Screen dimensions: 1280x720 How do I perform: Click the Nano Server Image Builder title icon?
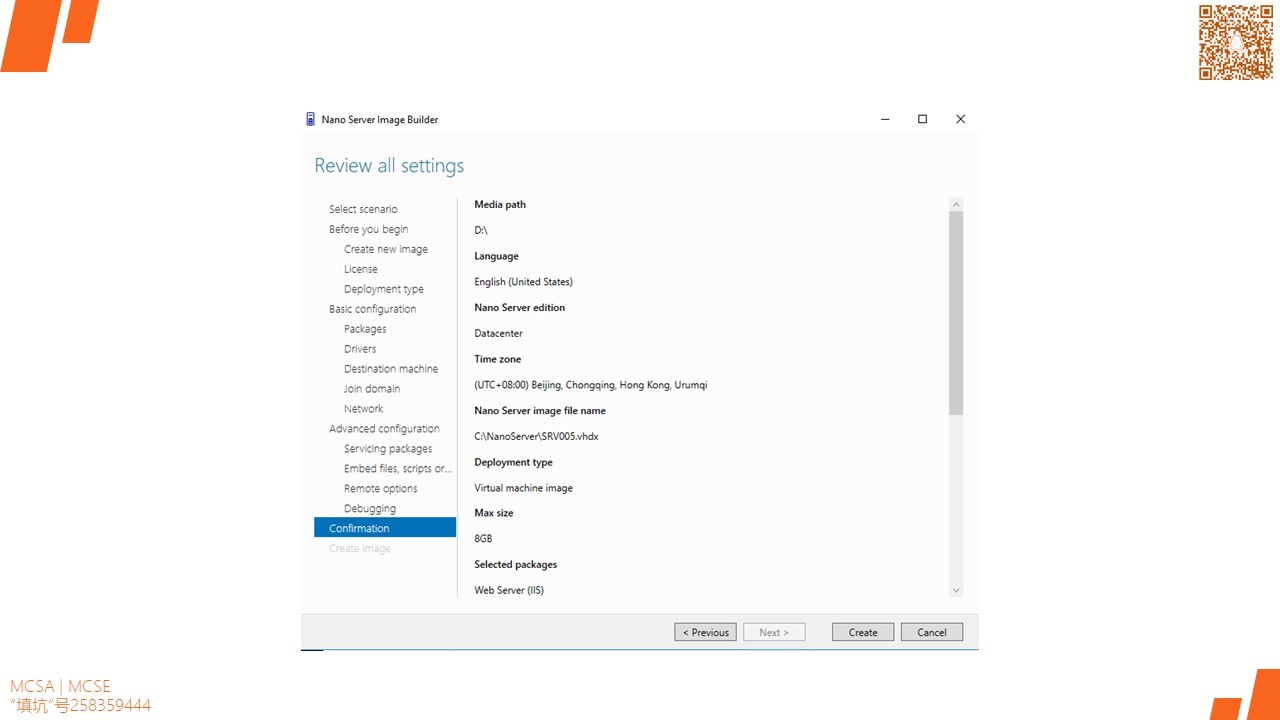(310, 119)
